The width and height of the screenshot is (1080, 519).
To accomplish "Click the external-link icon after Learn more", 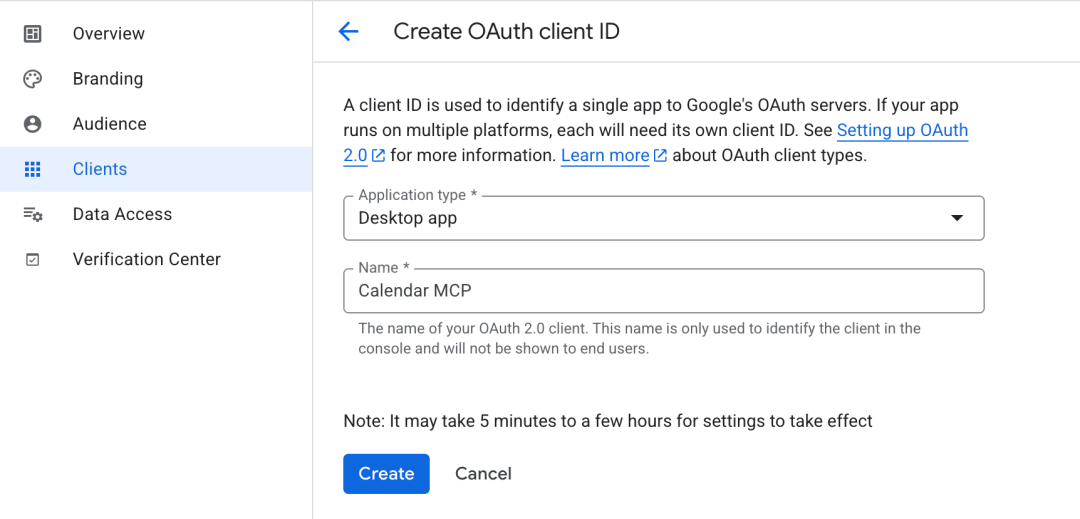I will click(660, 156).
